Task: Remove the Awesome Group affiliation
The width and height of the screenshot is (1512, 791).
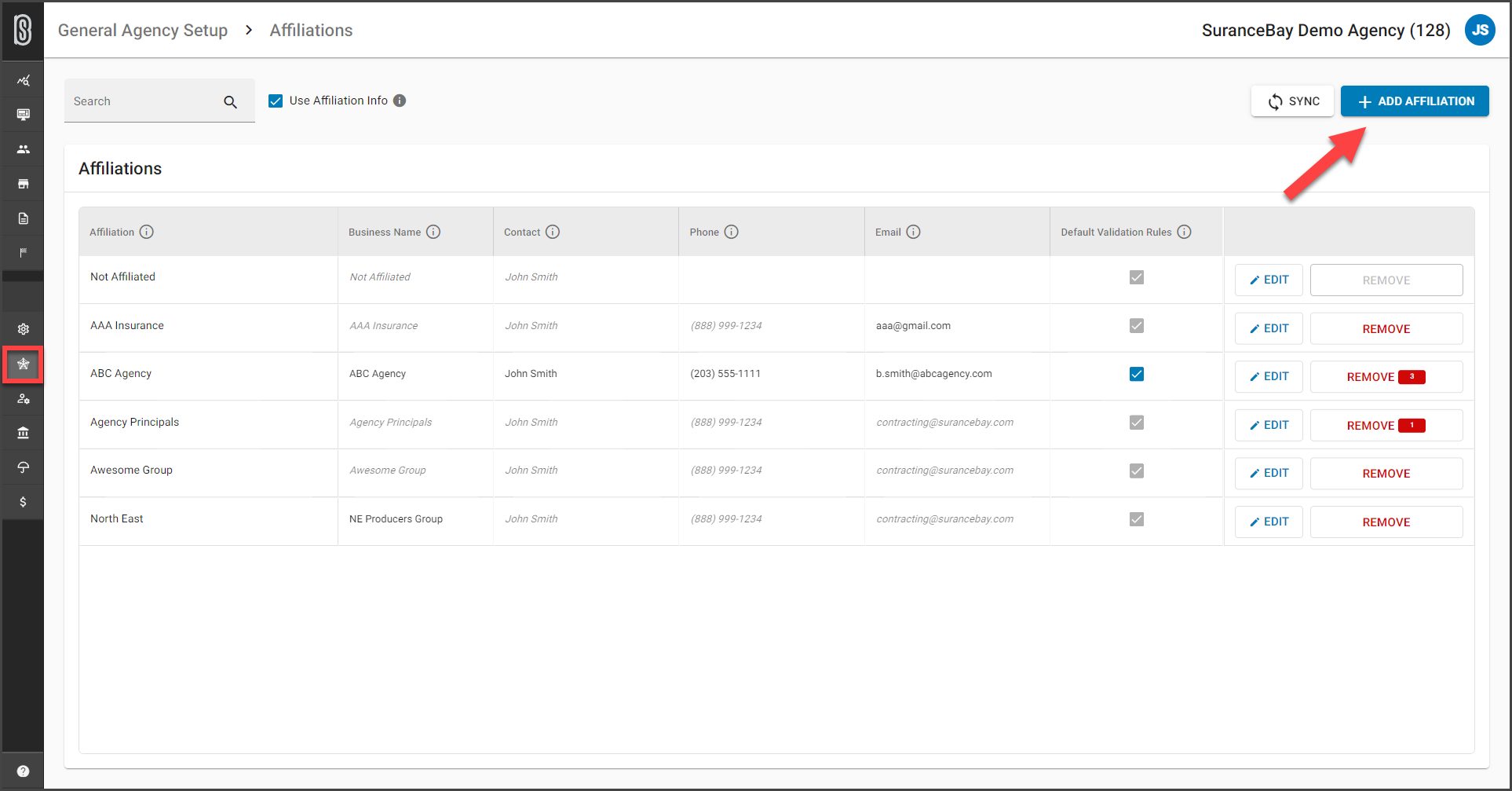Action: point(1386,473)
